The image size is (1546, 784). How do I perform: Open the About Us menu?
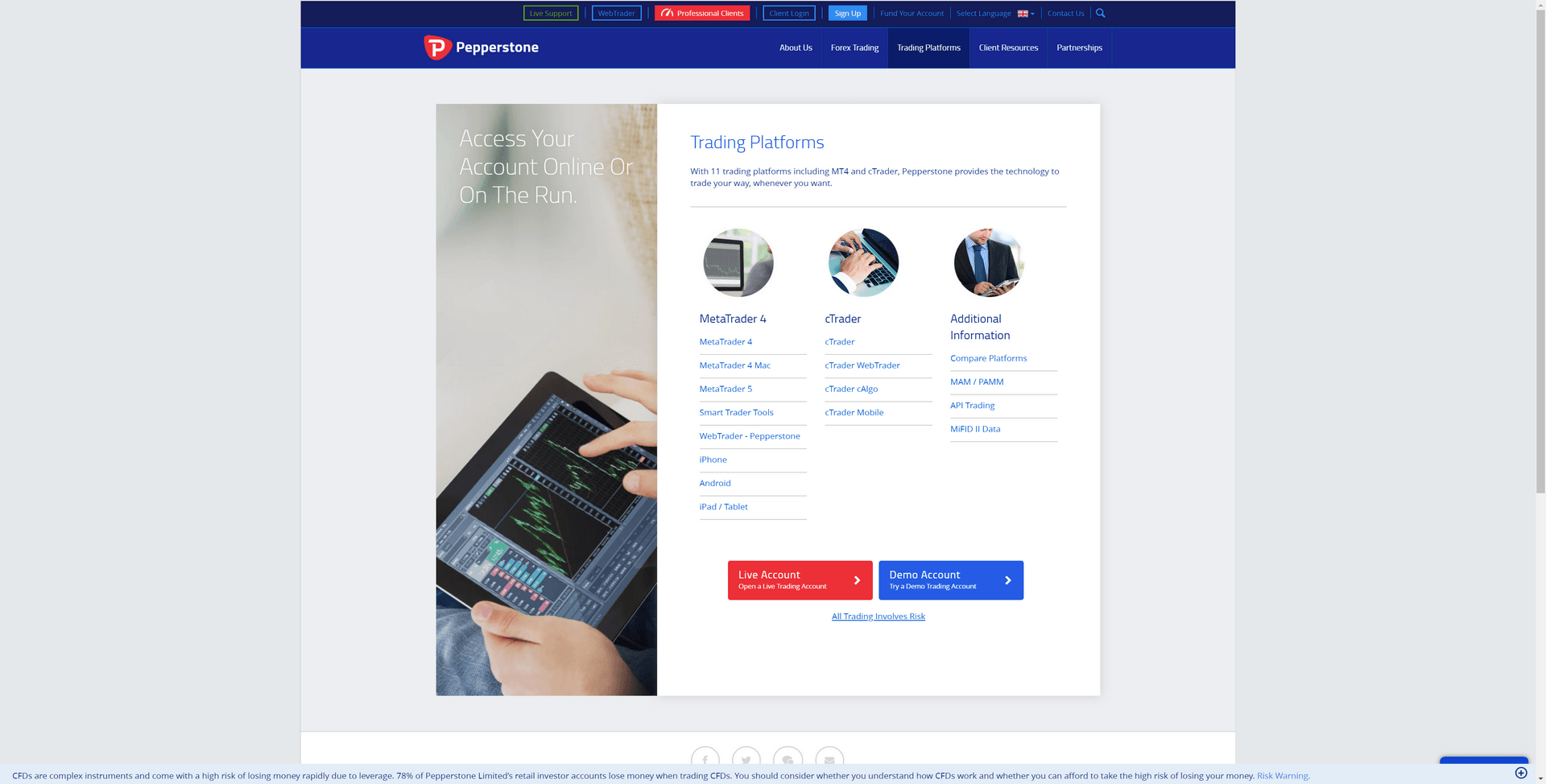click(x=796, y=47)
